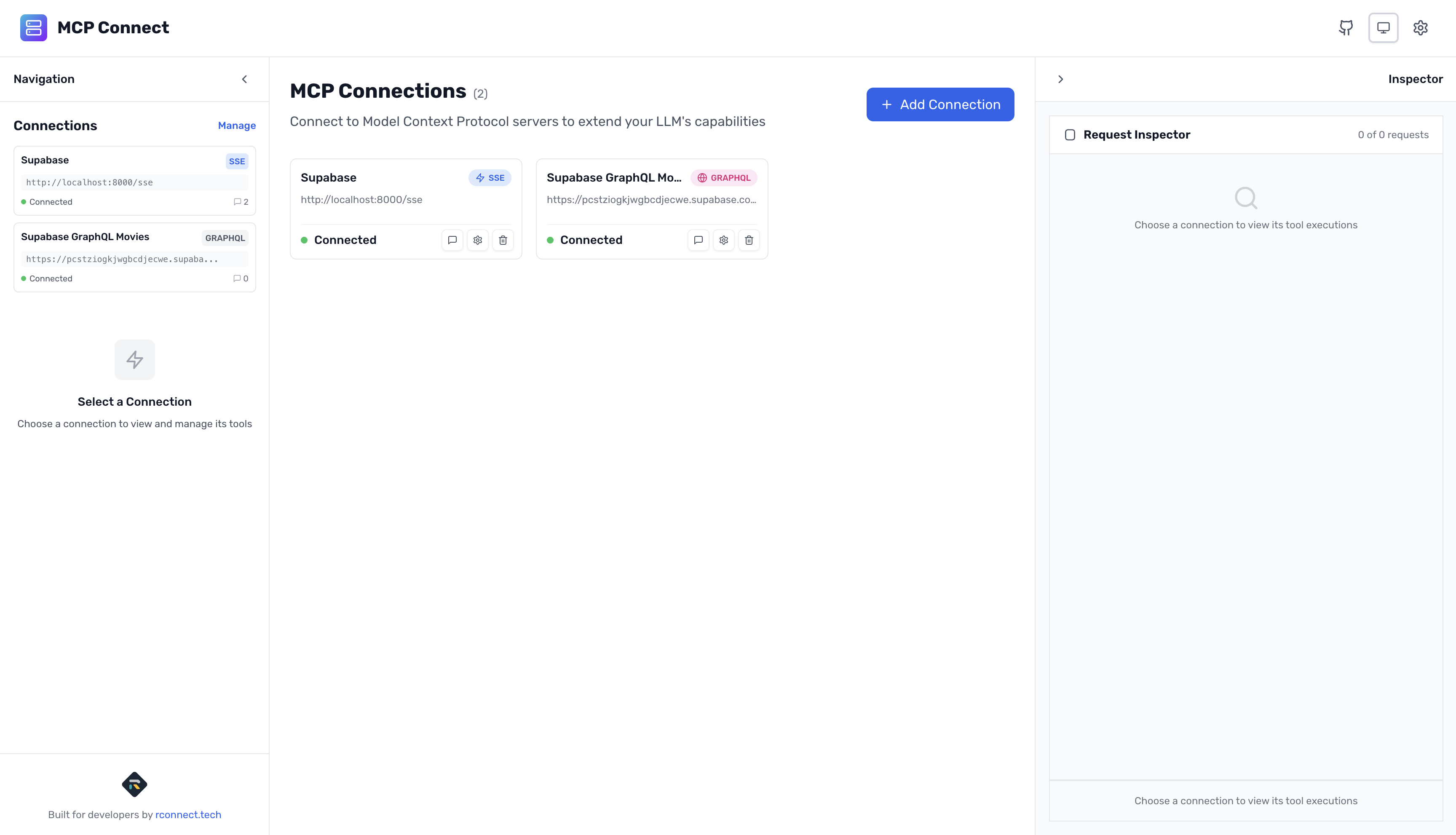Configure Supabase GraphQL Movies via its gear icon
This screenshot has height=835, width=1456.
tap(723, 240)
